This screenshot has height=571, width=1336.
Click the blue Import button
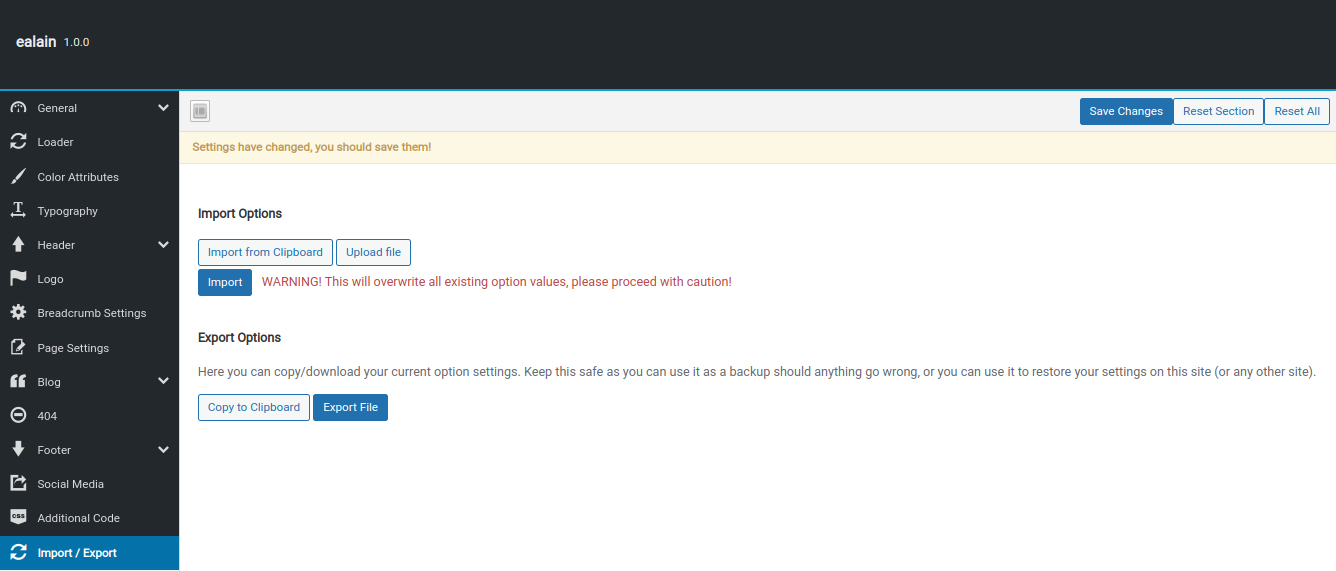225,282
